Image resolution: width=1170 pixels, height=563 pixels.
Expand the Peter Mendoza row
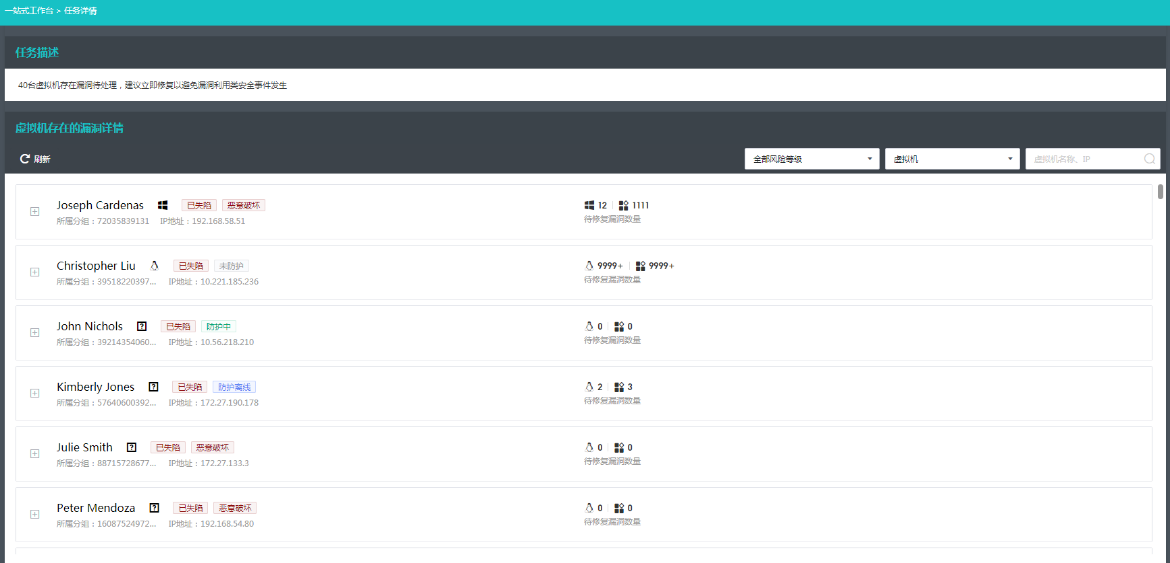click(x=34, y=514)
